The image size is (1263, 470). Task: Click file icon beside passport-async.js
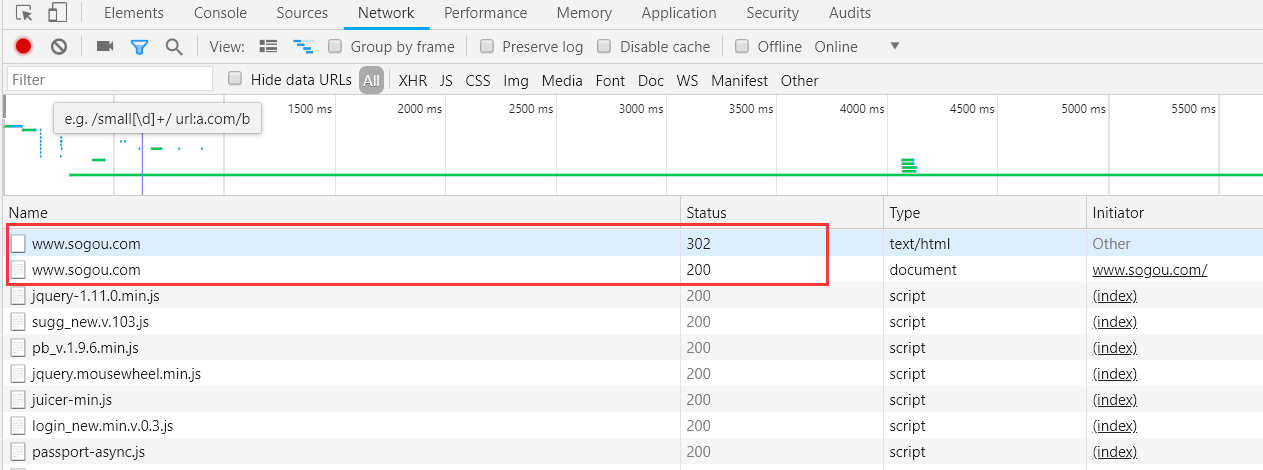[x=18, y=451]
